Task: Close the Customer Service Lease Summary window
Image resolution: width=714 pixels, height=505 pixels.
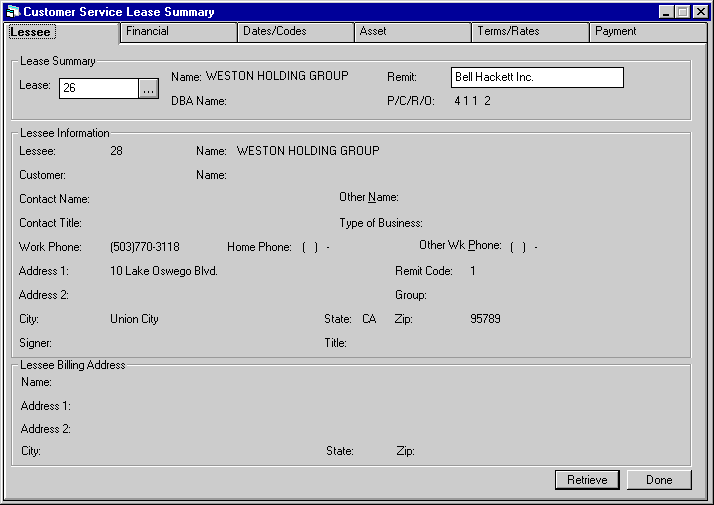Action: click(700, 11)
